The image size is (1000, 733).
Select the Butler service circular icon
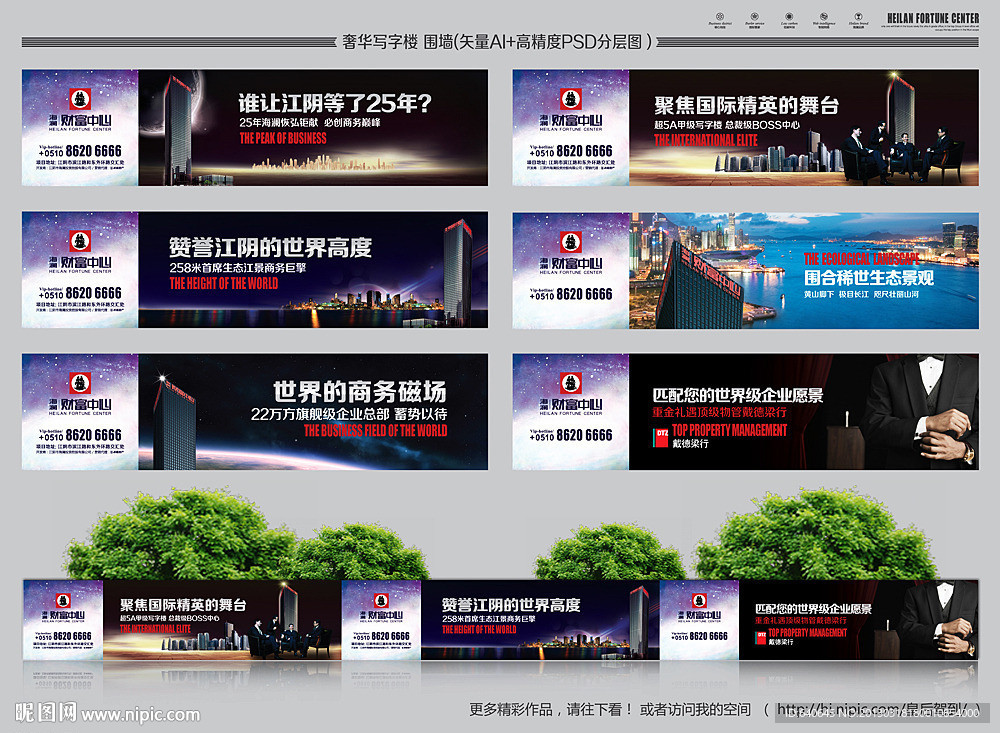pyautogui.click(x=754, y=16)
